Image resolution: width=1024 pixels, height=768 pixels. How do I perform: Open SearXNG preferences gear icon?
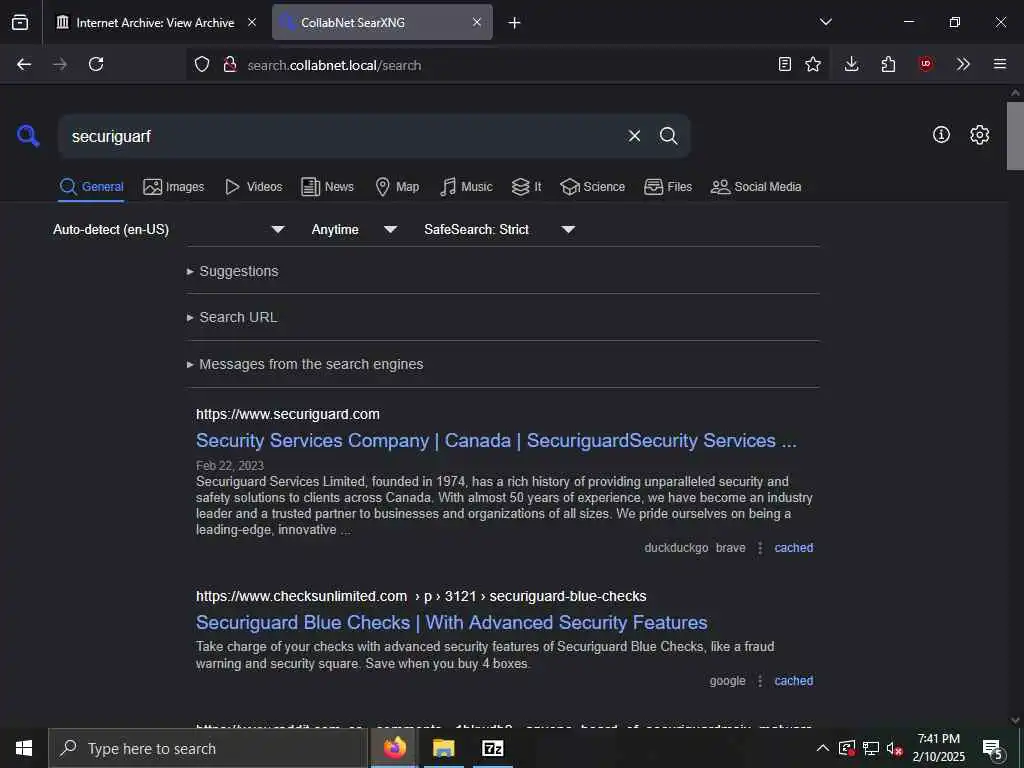tap(979, 135)
